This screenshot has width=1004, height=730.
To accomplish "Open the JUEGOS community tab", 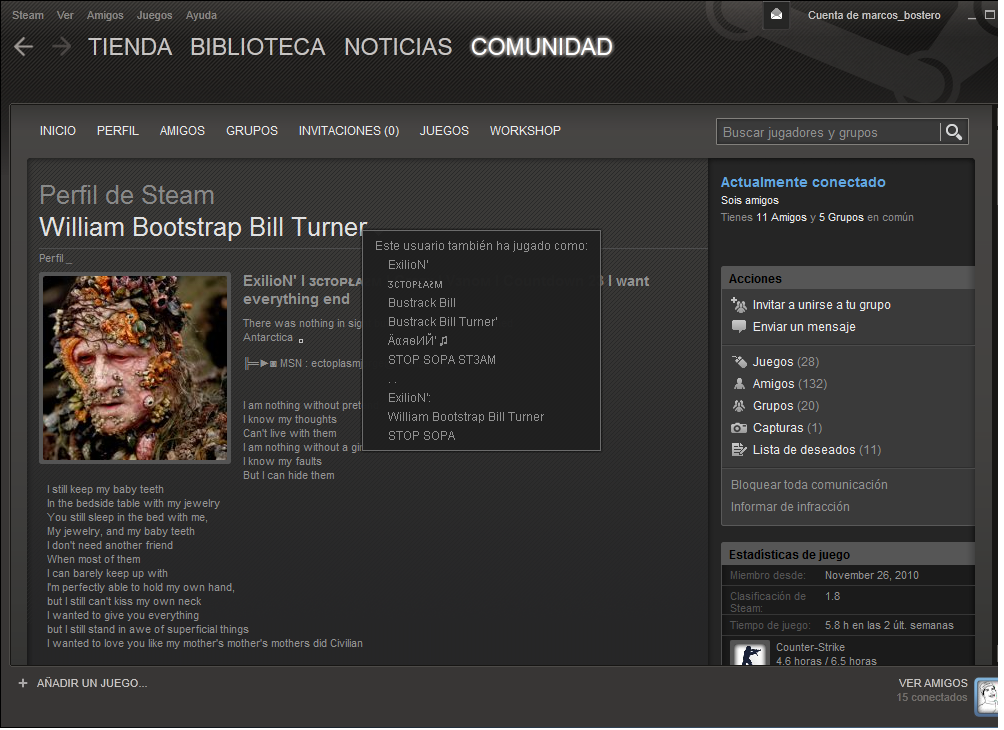I will (x=444, y=131).
